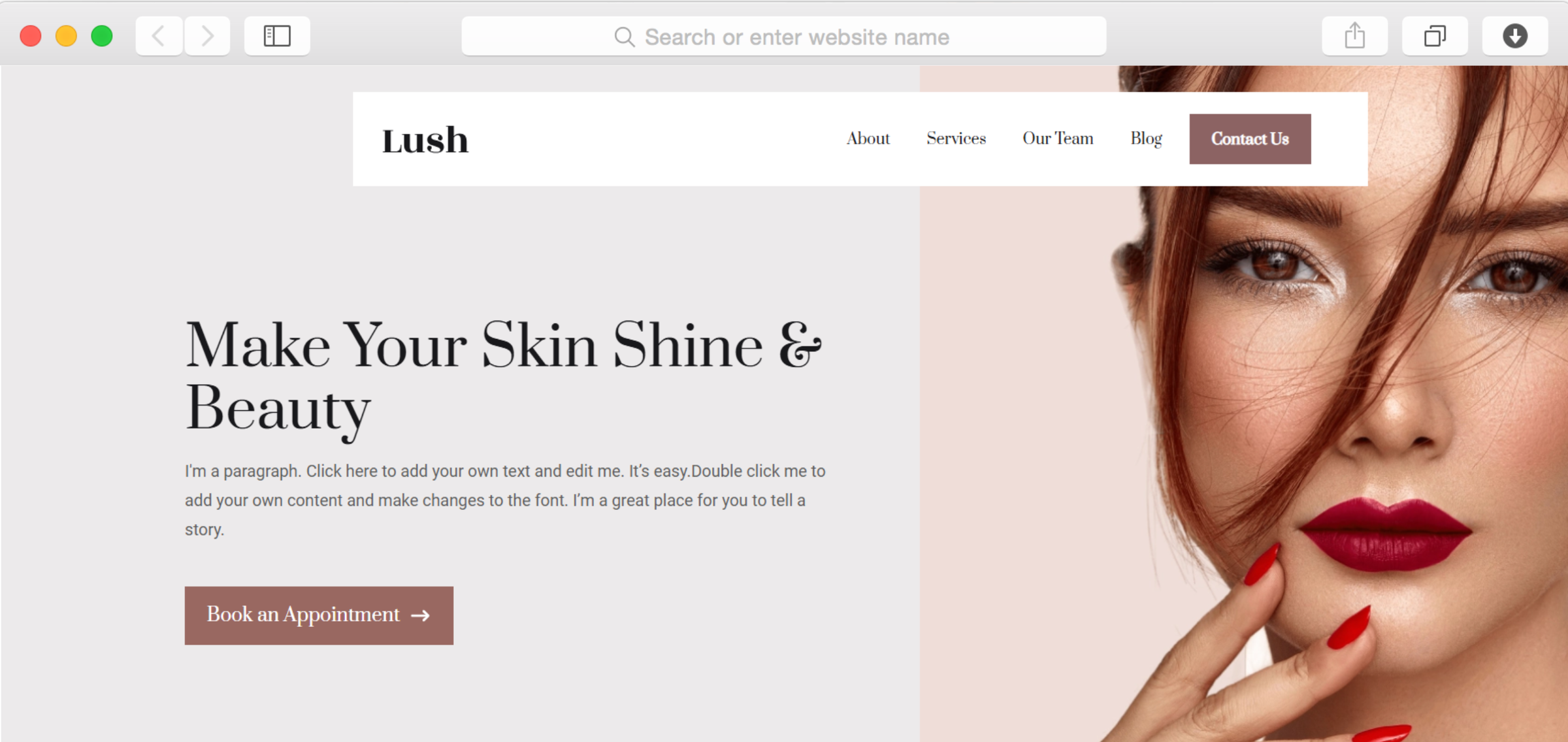Click the paragraph text under the heading
Image resolution: width=1568 pixels, height=742 pixels.
505,500
